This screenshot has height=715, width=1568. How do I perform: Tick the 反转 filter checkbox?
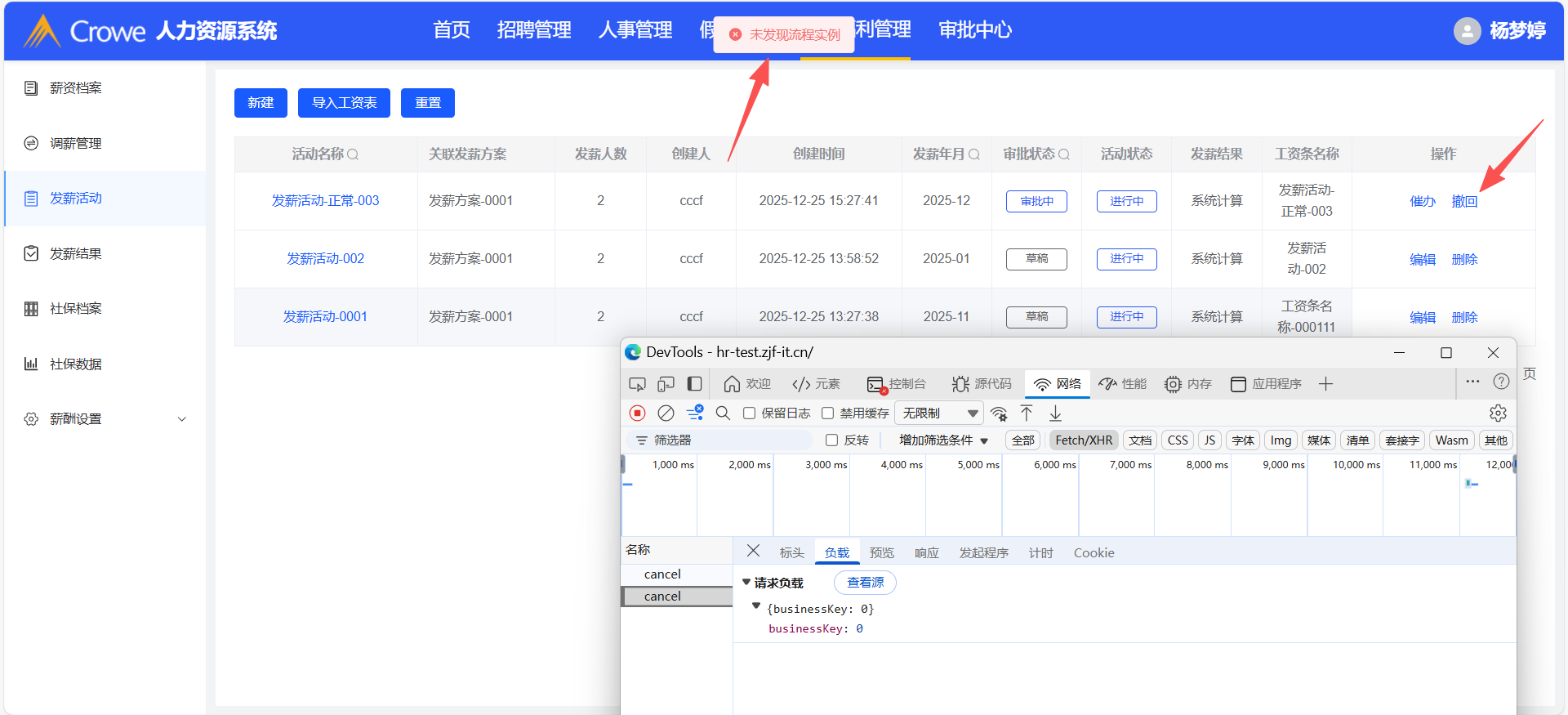pyautogui.click(x=832, y=440)
